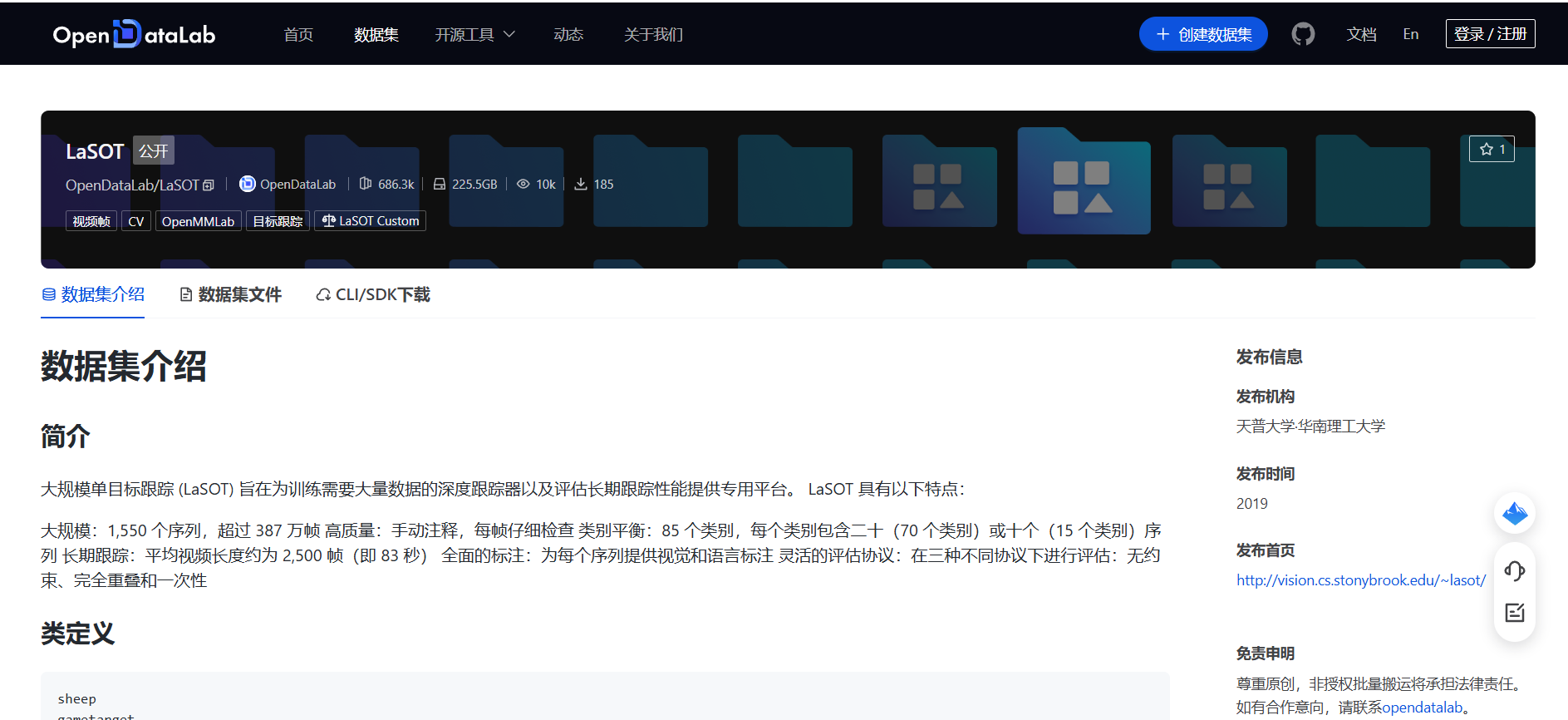Click the 686.3k file count icon
The height and width of the screenshot is (720, 1568).
click(x=366, y=184)
